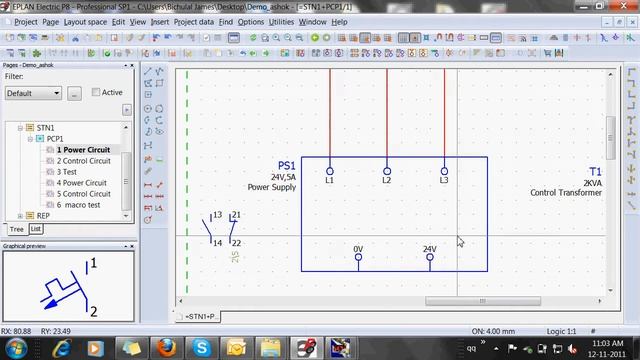Open the Utilities menu
The height and width of the screenshot is (360, 640).
(x=281, y=22)
